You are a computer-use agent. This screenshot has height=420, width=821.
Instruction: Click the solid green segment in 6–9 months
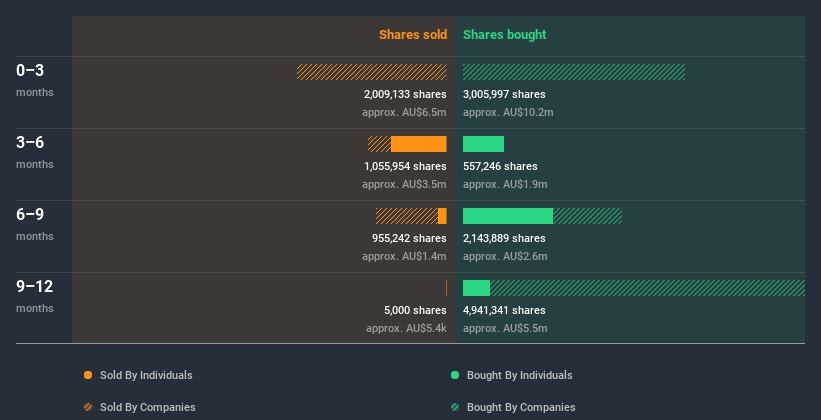pos(508,216)
